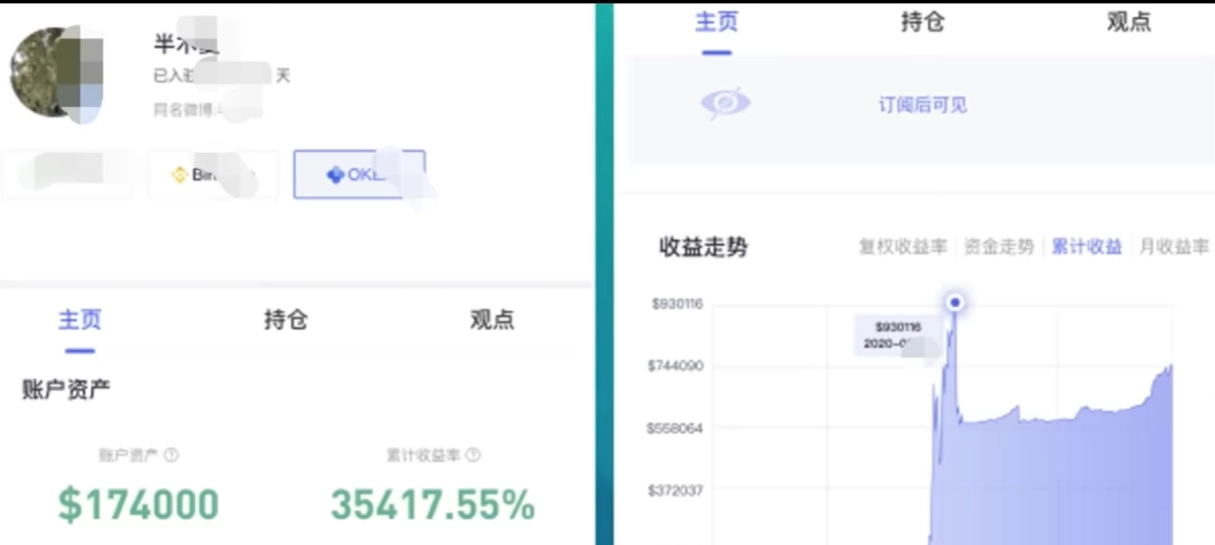The width and height of the screenshot is (1215, 545).
Task: Select the Binance exchange button
Action: [x=213, y=175]
